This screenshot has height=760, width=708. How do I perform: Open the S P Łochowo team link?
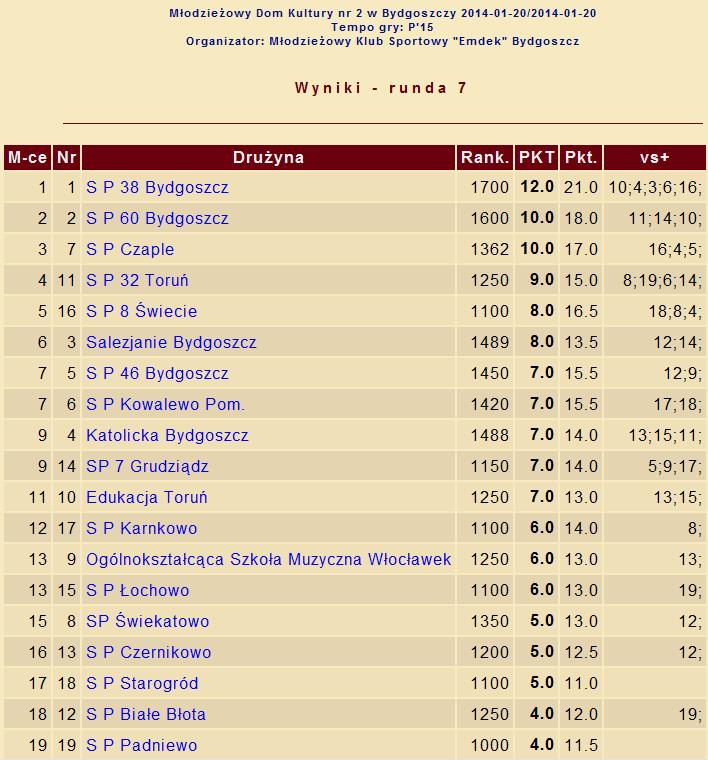(138, 590)
